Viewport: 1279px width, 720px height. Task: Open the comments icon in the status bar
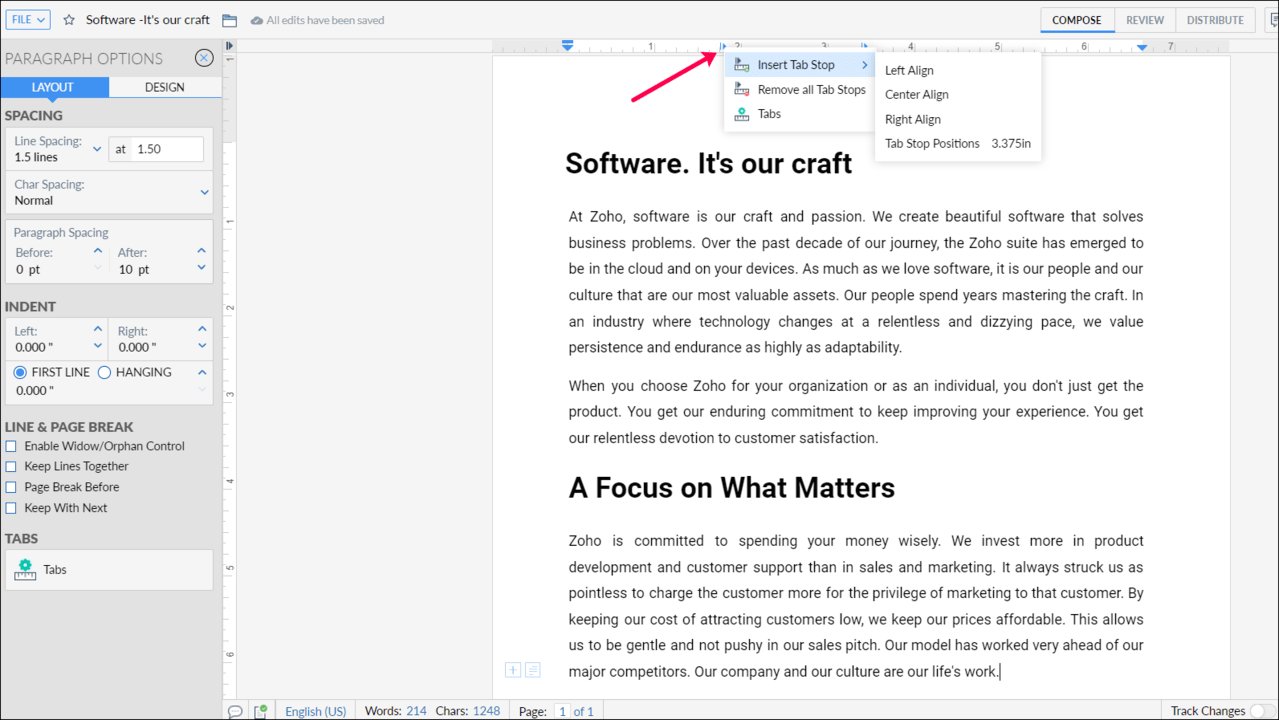click(x=235, y=711)
